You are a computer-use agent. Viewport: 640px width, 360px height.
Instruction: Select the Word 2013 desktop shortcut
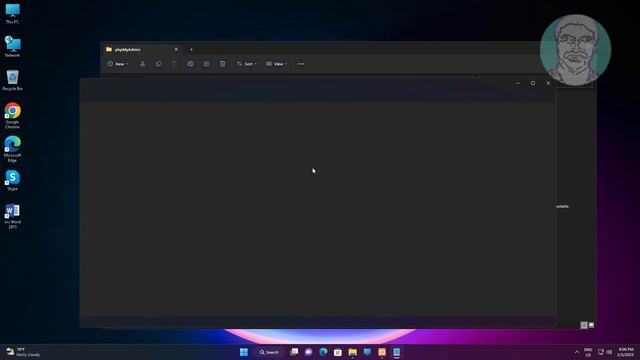[12, 216]
